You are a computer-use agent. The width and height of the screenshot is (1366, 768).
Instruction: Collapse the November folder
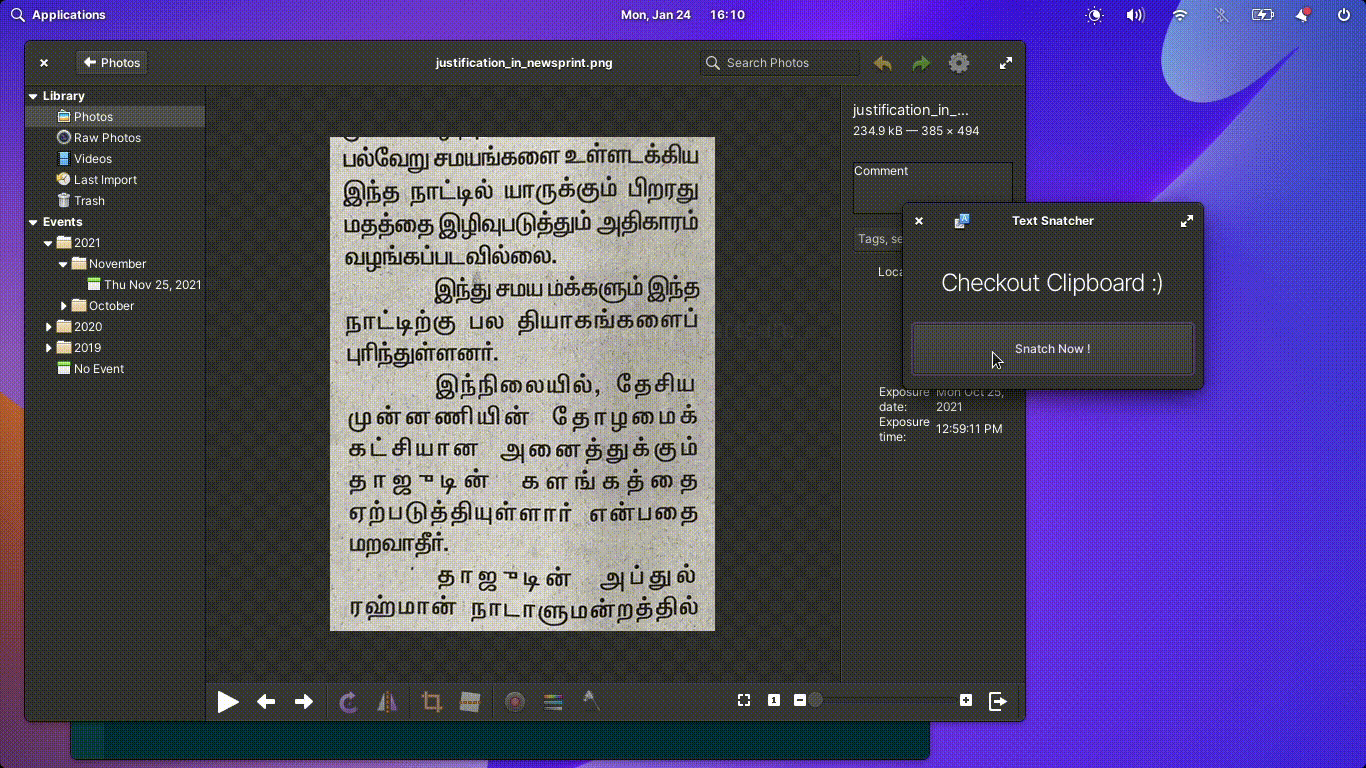point(63,264)
